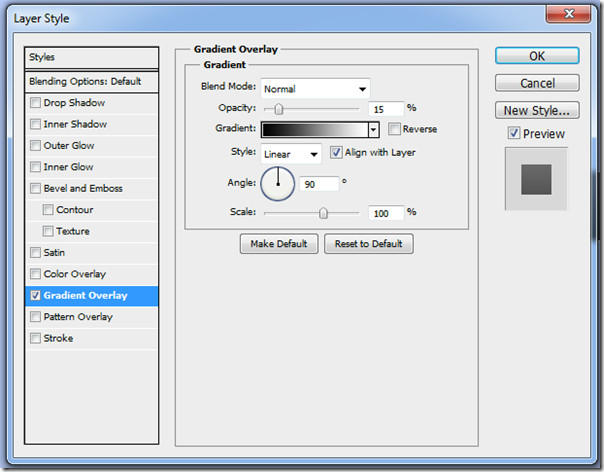604x472 pixels.
Task: Enable the Reverse checkbox
Action: 394,129
